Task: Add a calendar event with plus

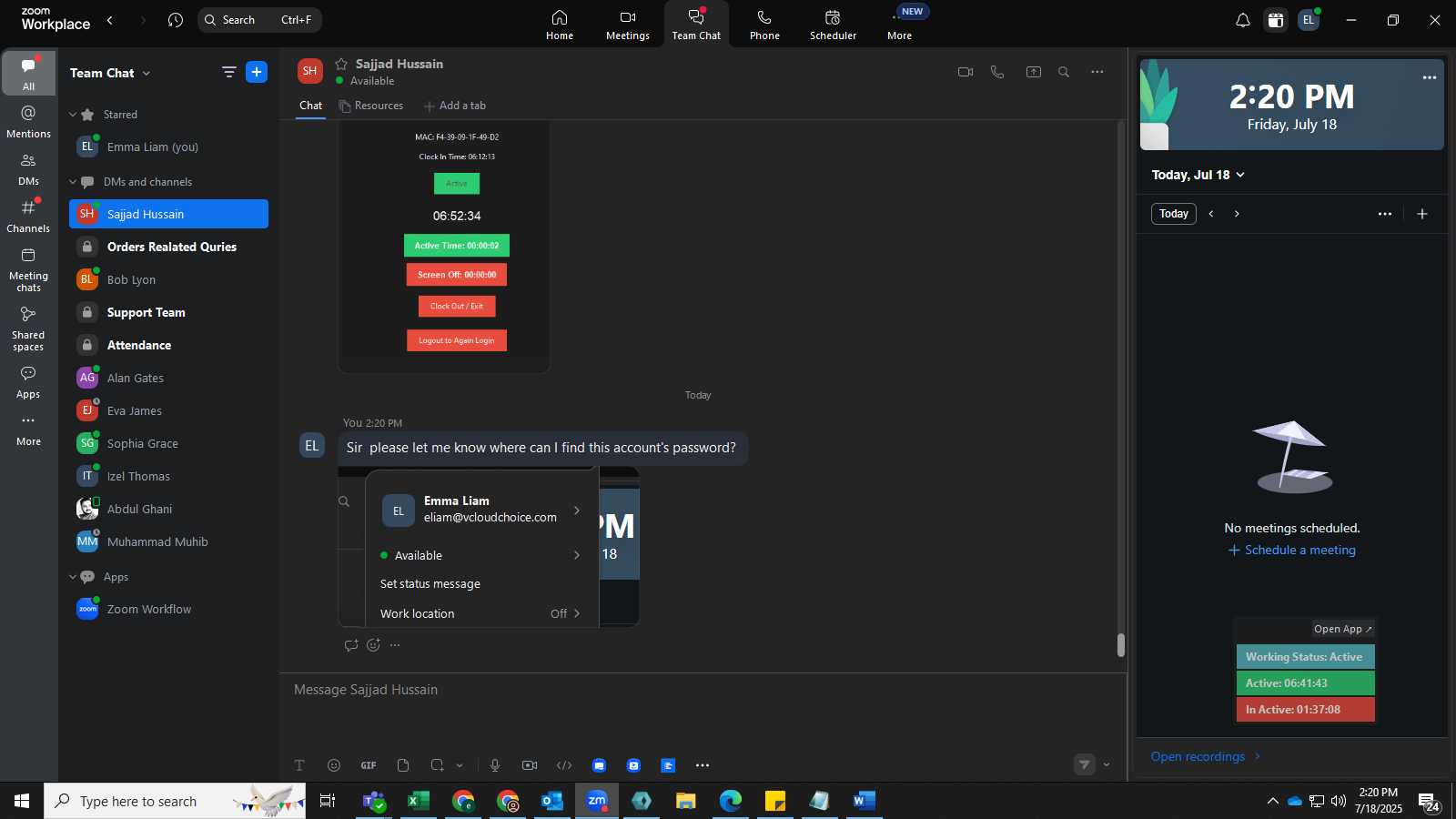Action: [1422, 214]
